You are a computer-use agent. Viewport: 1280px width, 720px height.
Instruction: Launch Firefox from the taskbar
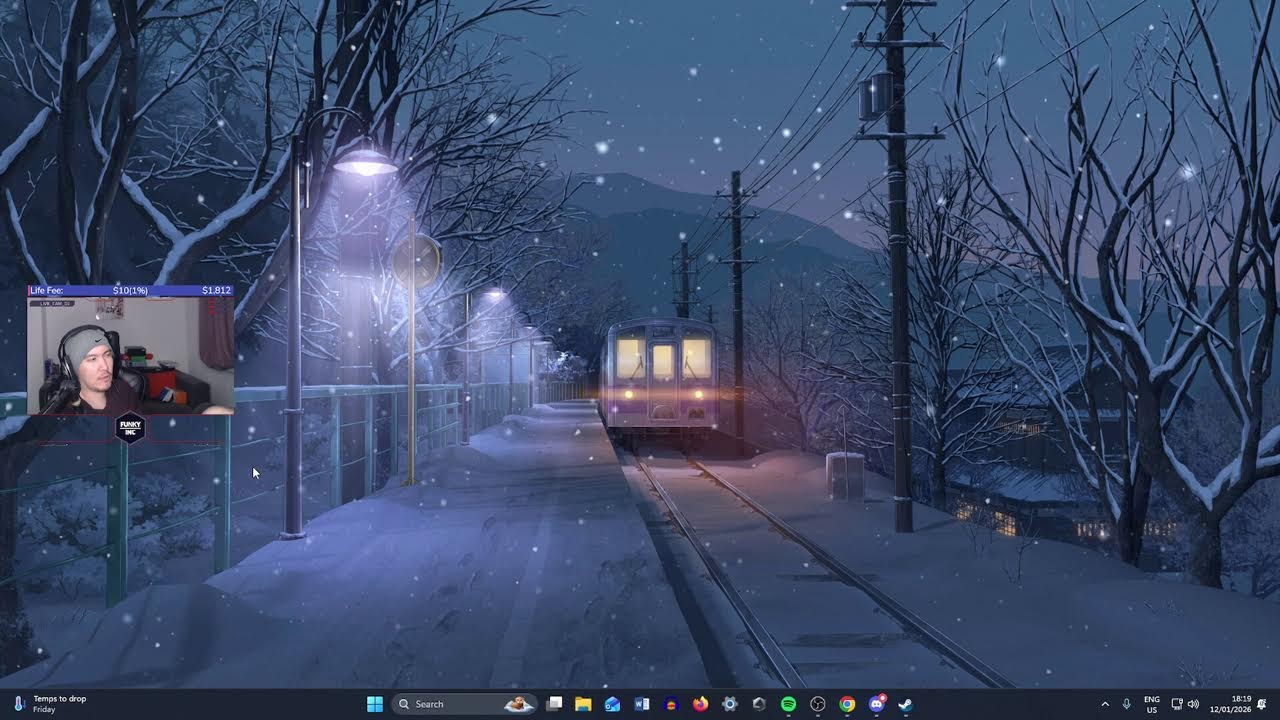tap(700, 704)
